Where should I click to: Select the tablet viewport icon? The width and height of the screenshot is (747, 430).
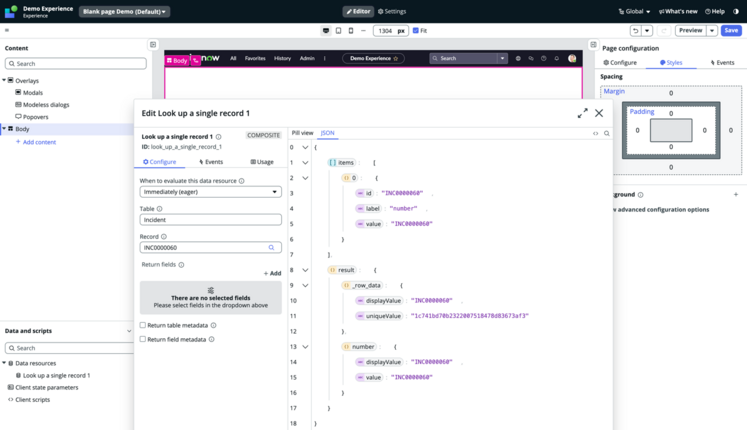pos(338,30)
